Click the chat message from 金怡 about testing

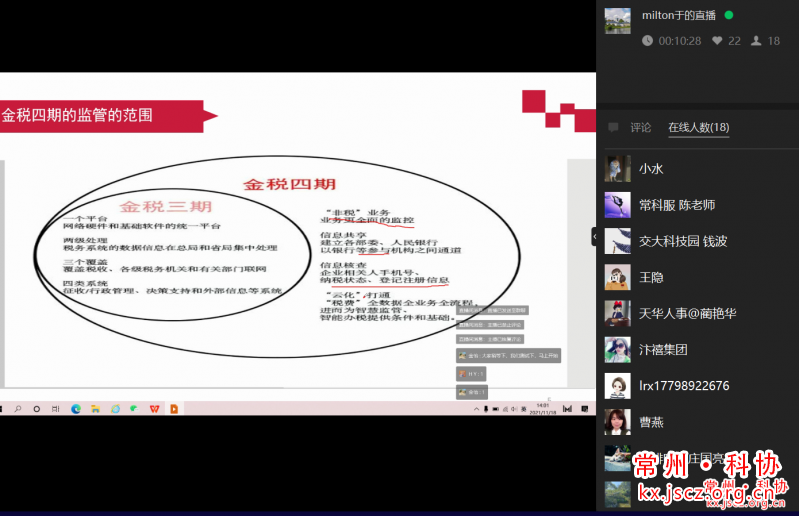[x=509, y=355]
